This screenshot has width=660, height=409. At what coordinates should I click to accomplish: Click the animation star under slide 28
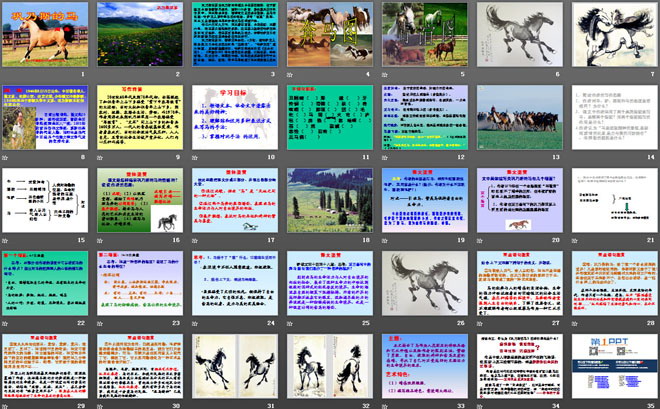tap(572, 323)
